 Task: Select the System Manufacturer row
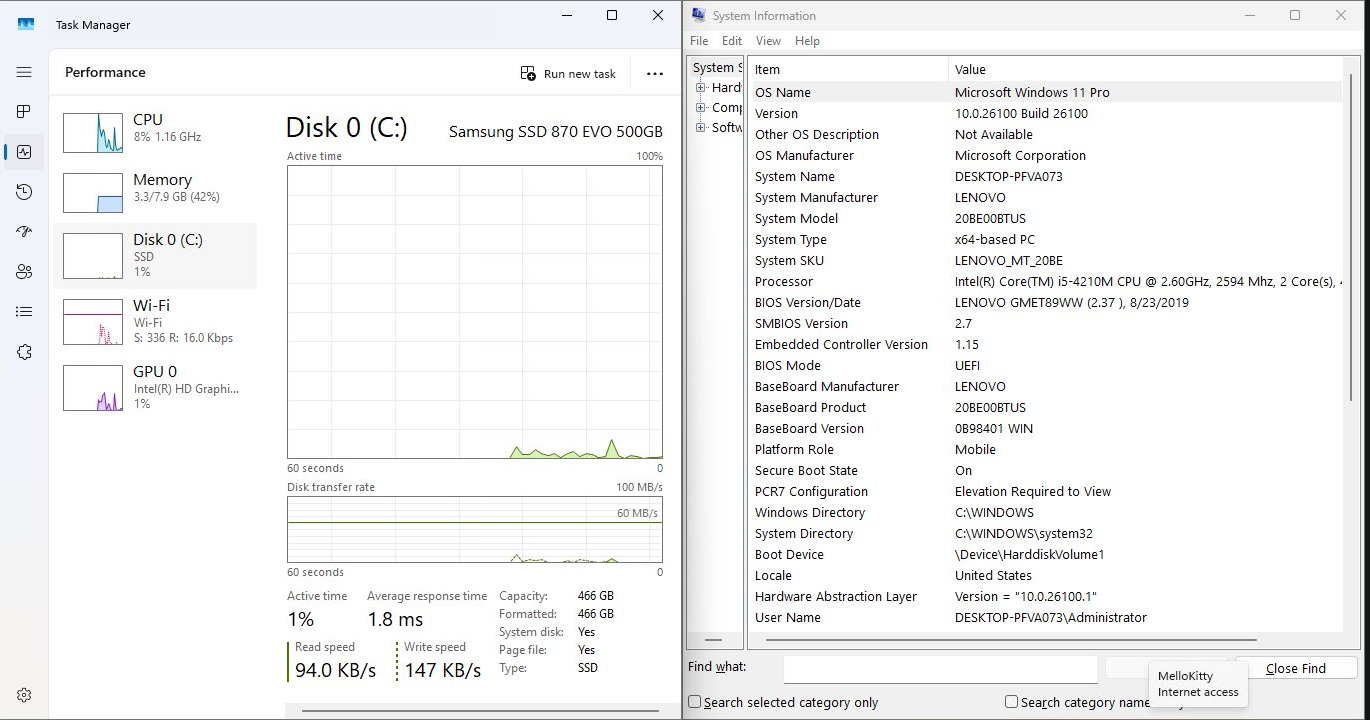pyautogui.click(x=1045, y=197)
